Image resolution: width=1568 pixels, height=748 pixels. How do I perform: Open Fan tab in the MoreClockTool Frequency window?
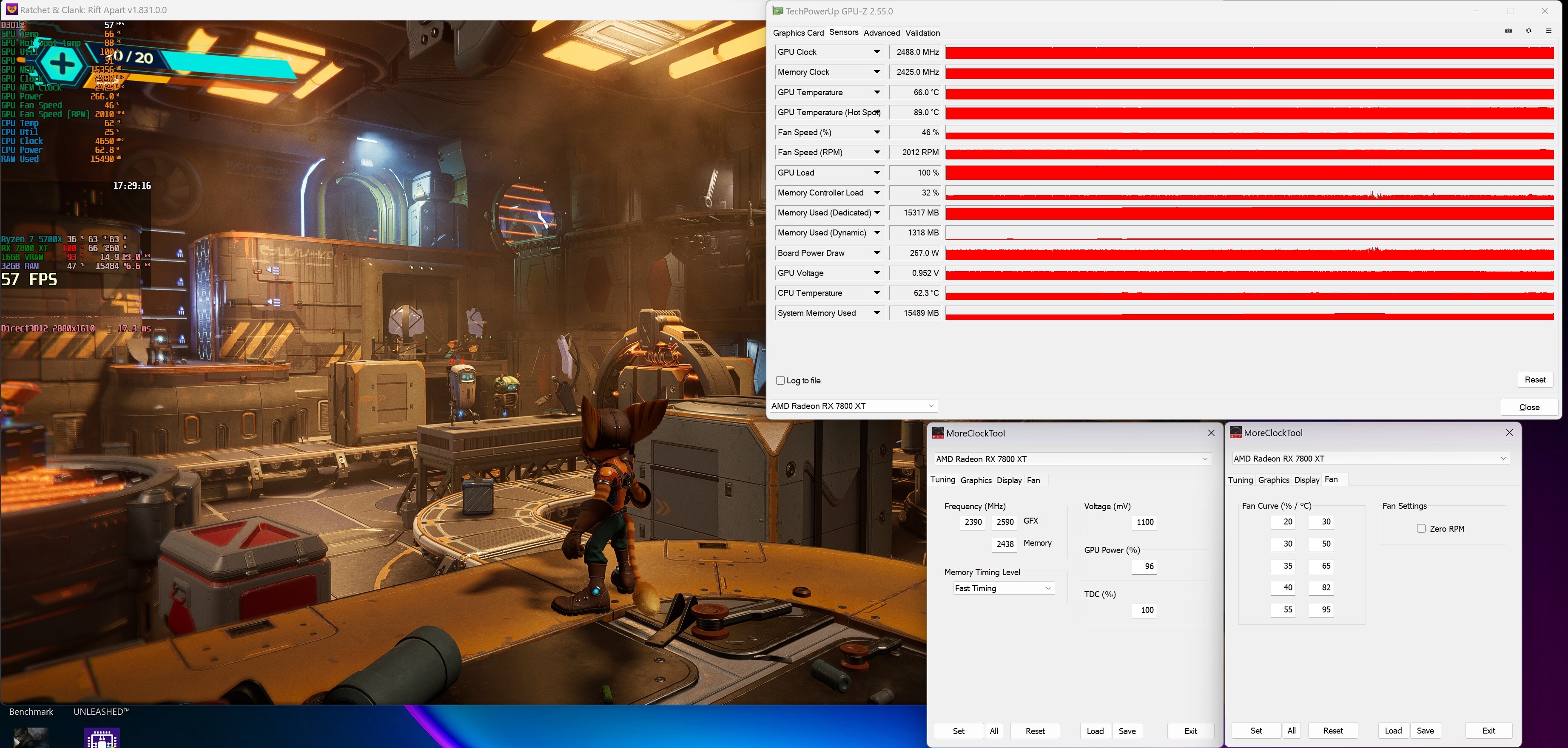click(1033, 480)
